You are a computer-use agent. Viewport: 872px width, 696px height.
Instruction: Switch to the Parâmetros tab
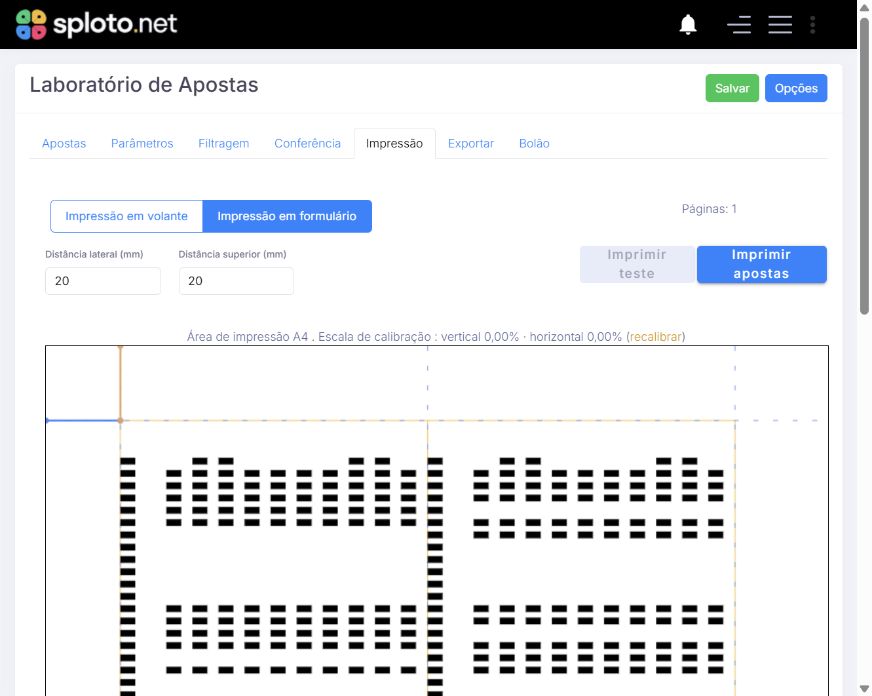[142, 143]
